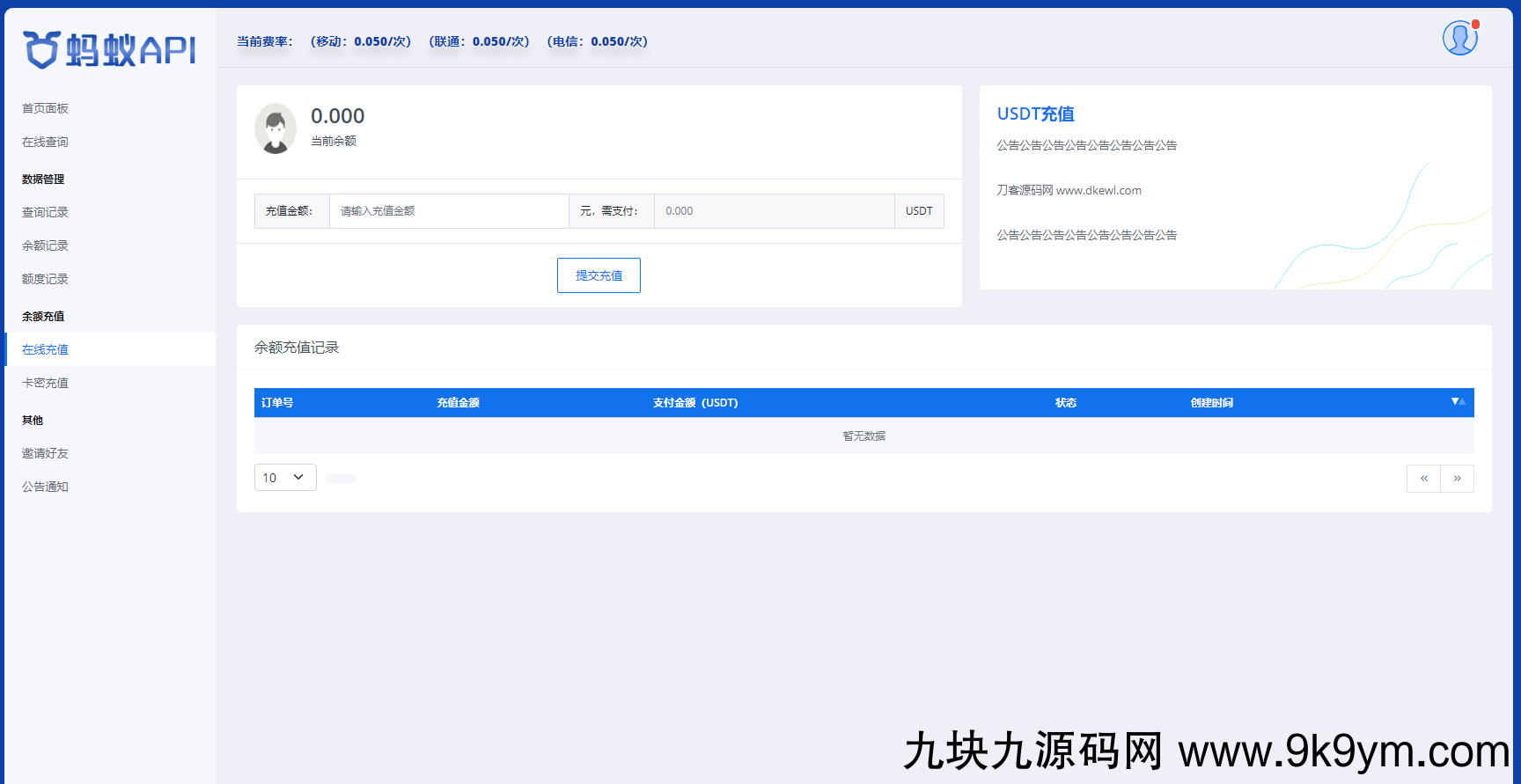Image resolution: width=1521 pixels, height=784 pixels.
Task: Click the 蚂蚁API logo
Action: (x=109, y=50)
